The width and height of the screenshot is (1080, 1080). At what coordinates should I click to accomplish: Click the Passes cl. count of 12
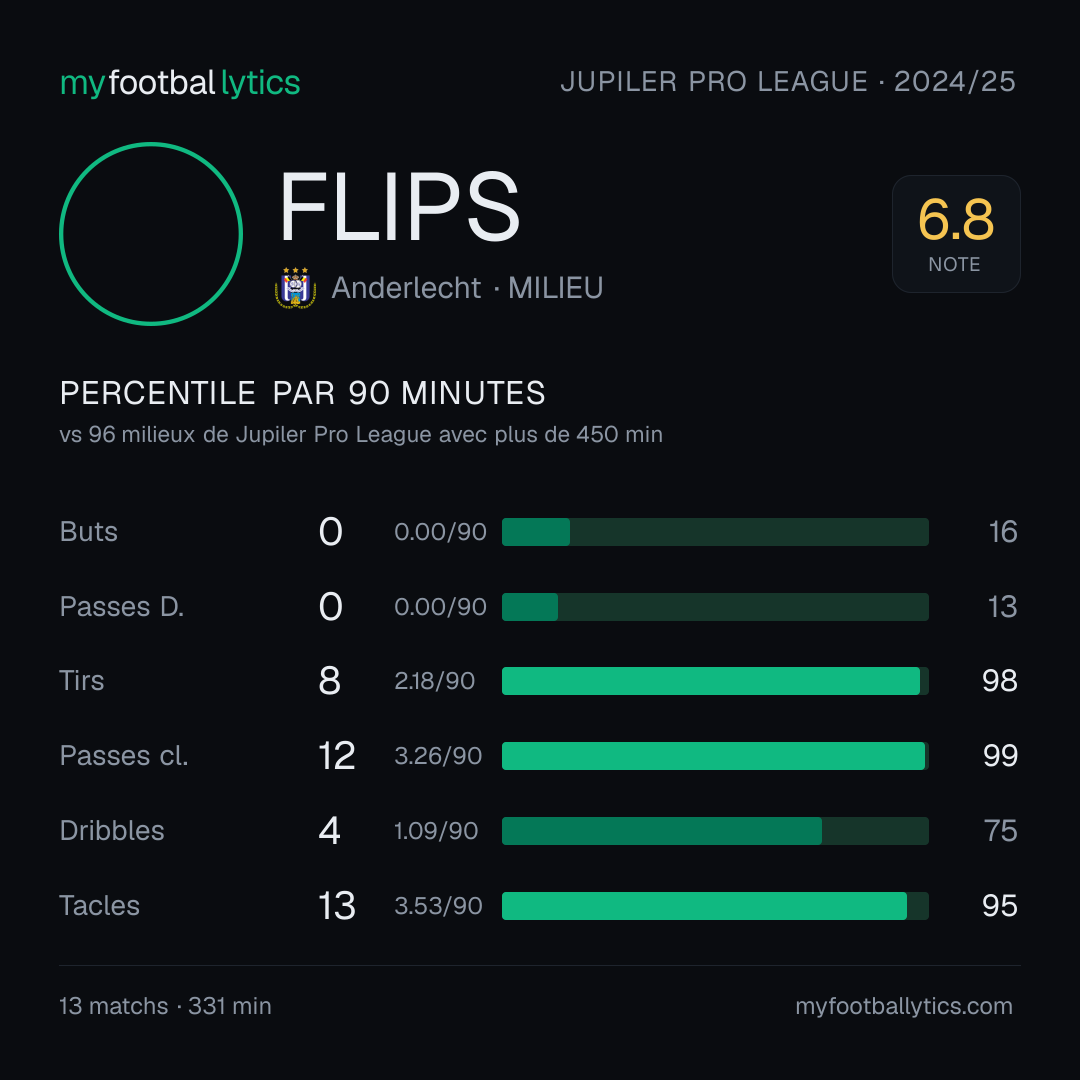point(337,756)
